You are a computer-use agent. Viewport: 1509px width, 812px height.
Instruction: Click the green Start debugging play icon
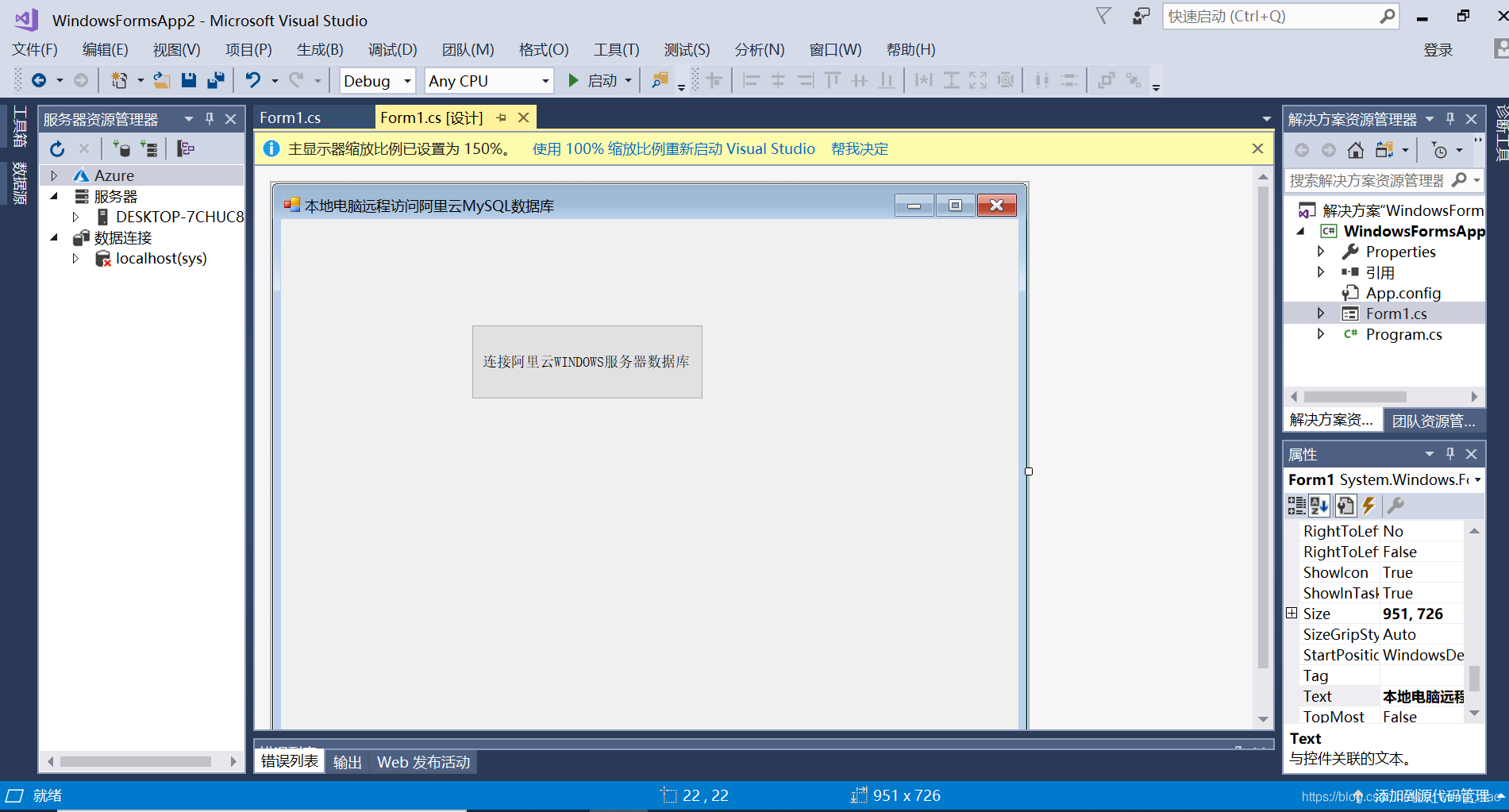tap(573, 80)
